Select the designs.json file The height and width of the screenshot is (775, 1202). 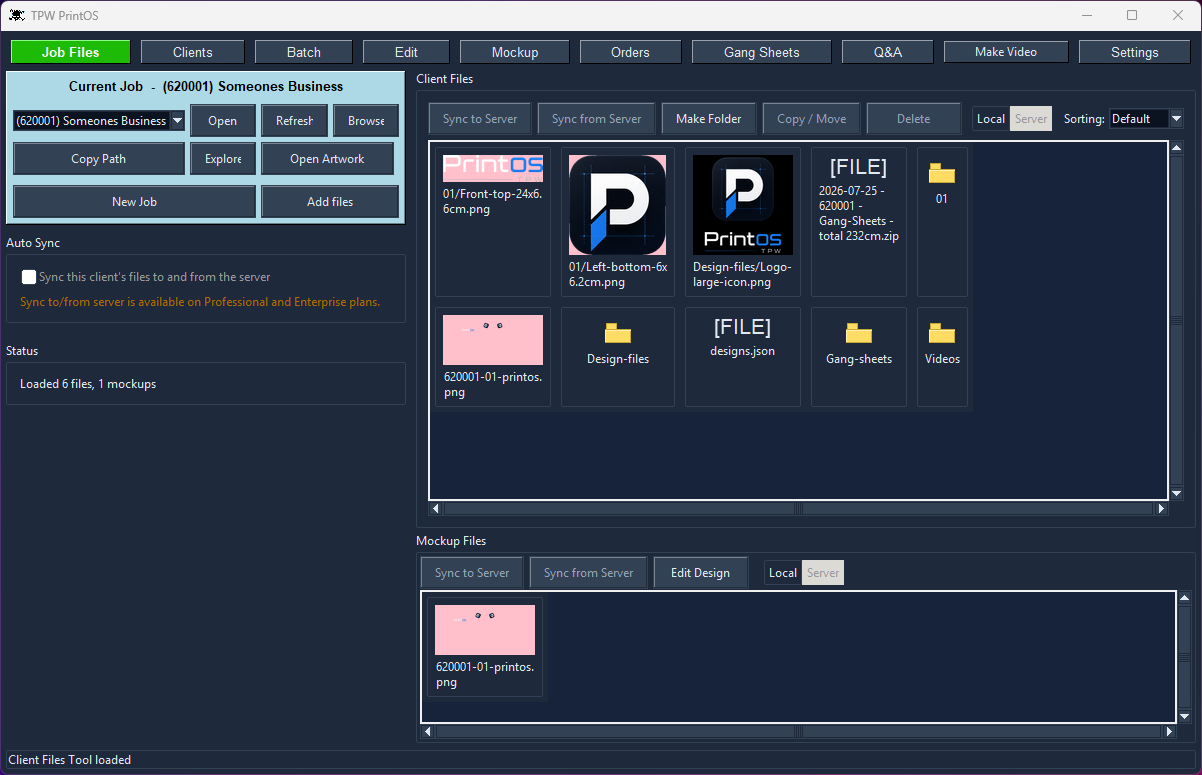click(743, 356)
